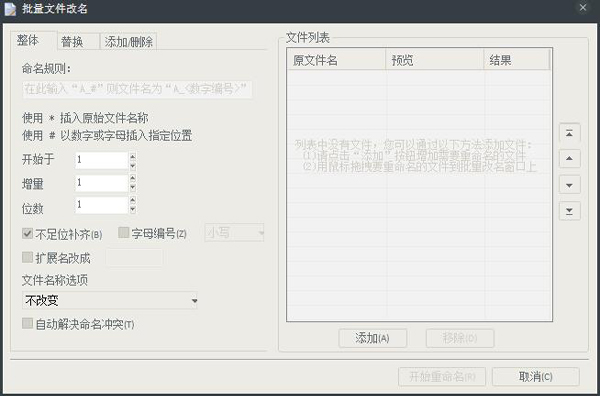Decrease the 开始于 value with down arrow
Viewport: 600px width, 396px height.
coord(133,166)
